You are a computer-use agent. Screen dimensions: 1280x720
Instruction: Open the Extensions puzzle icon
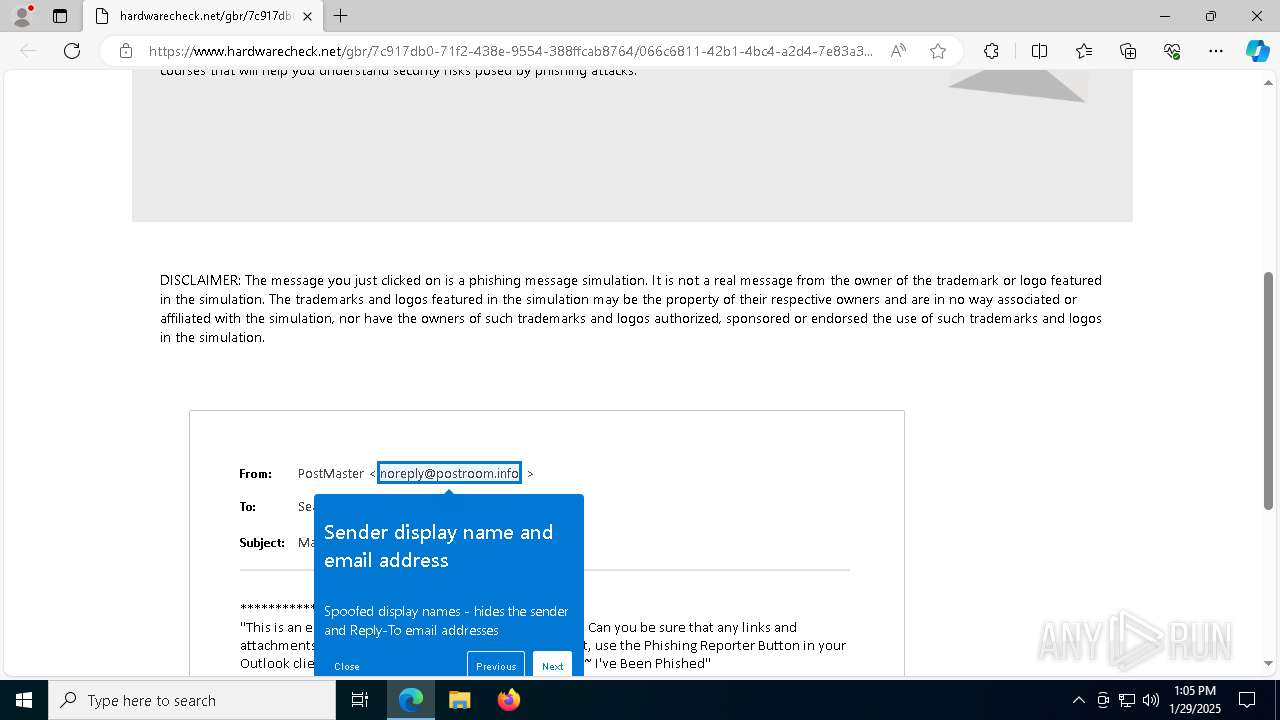[x=991, y=51]
